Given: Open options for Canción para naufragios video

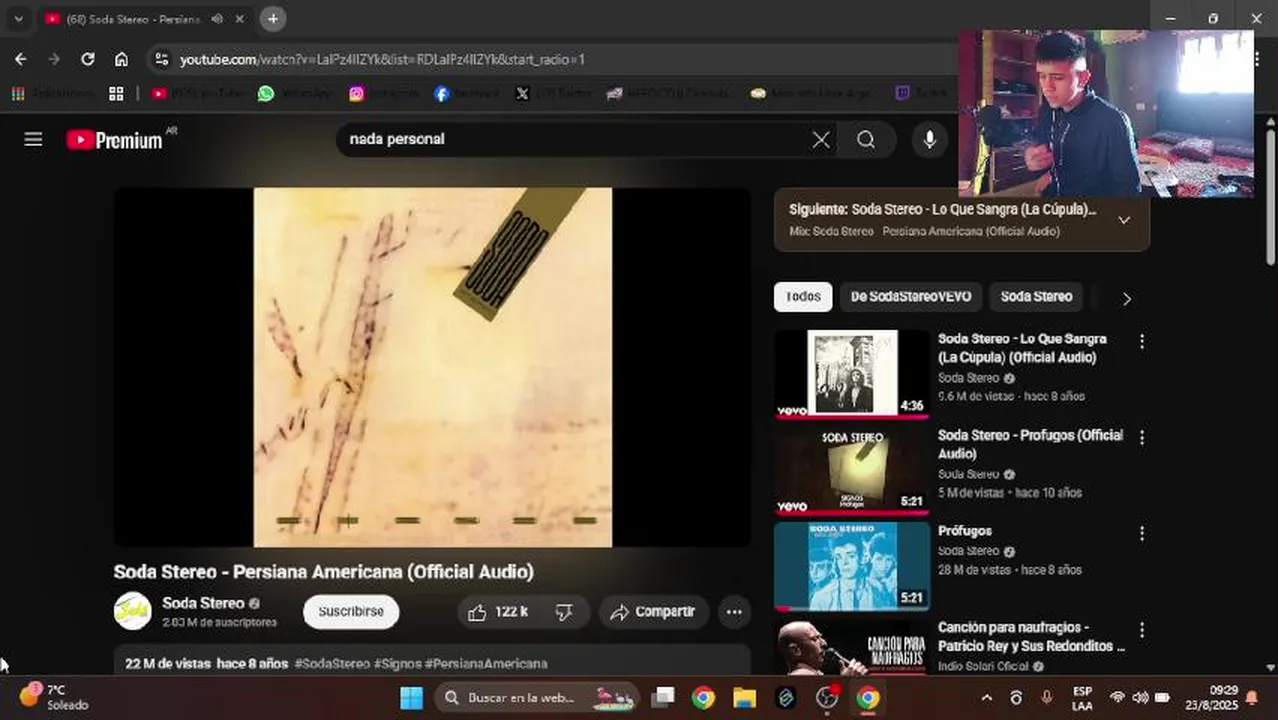Looking at the screenshot, I should point(1142,630).
